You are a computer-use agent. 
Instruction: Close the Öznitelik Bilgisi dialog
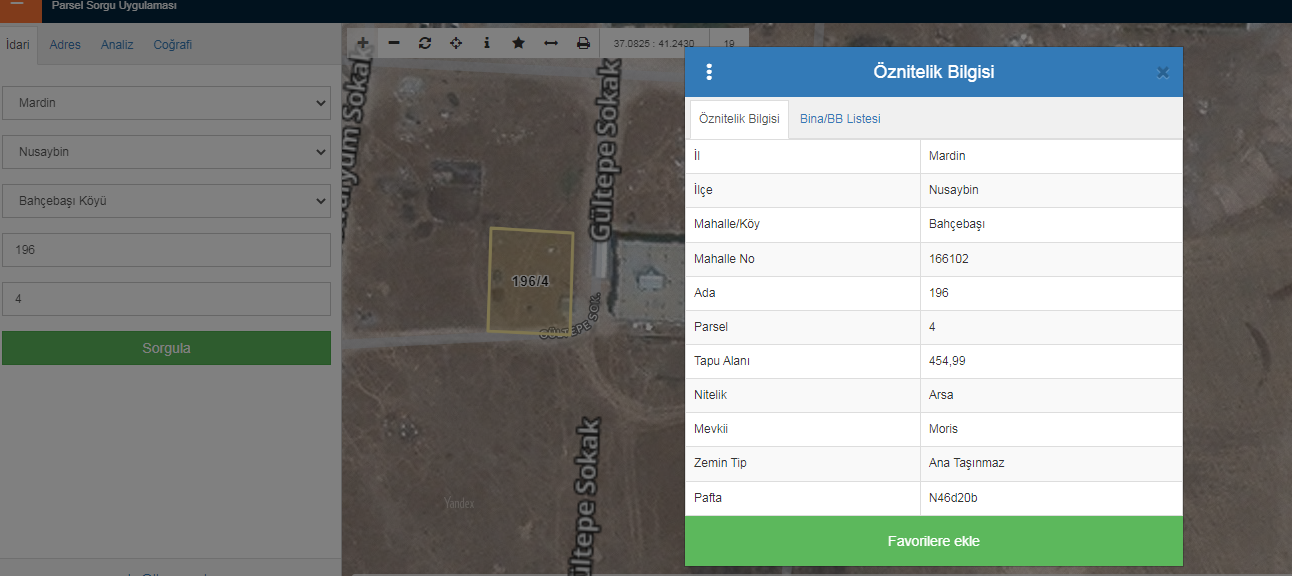[1162, 72]
